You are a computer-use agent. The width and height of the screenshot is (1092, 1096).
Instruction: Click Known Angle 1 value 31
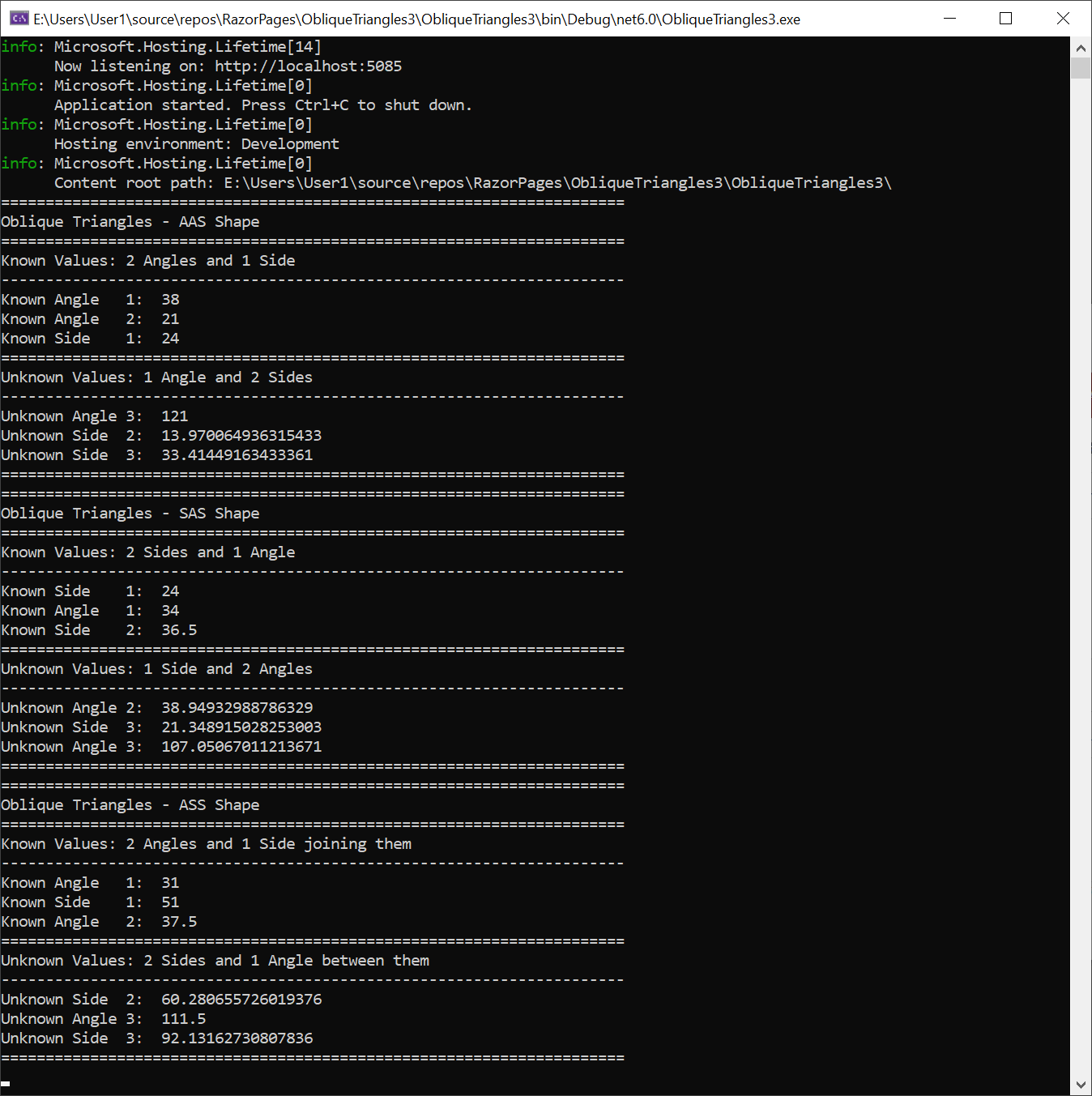pyautogui.click(x=170, y=883)
